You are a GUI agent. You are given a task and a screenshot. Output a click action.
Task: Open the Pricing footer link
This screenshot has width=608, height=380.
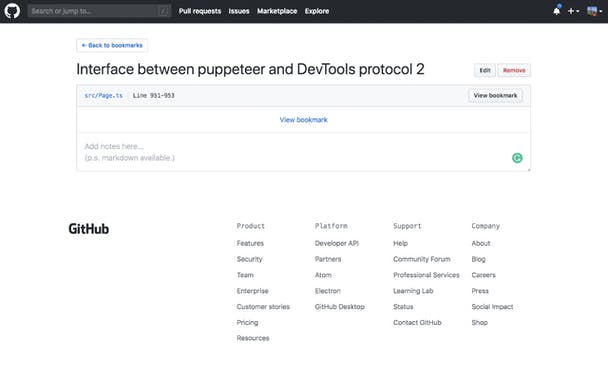tap(247, 323)
